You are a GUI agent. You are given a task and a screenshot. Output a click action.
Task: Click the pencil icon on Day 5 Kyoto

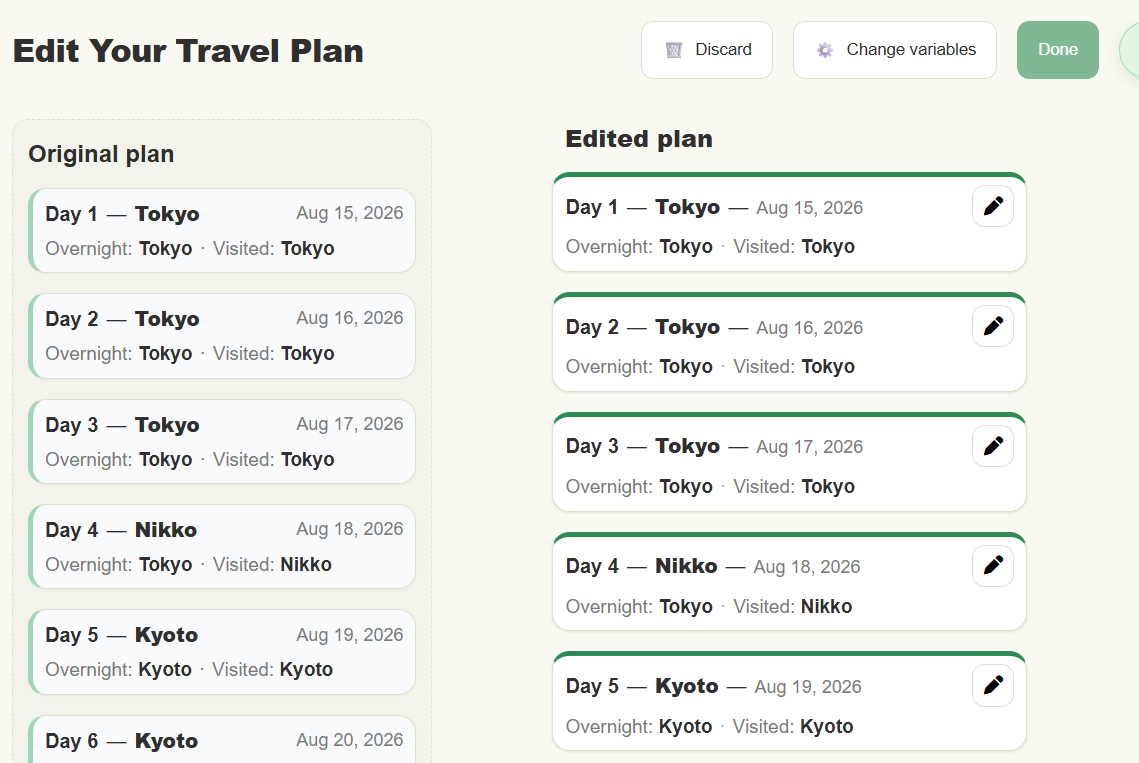pyautogui.click(x=993, y=686)
